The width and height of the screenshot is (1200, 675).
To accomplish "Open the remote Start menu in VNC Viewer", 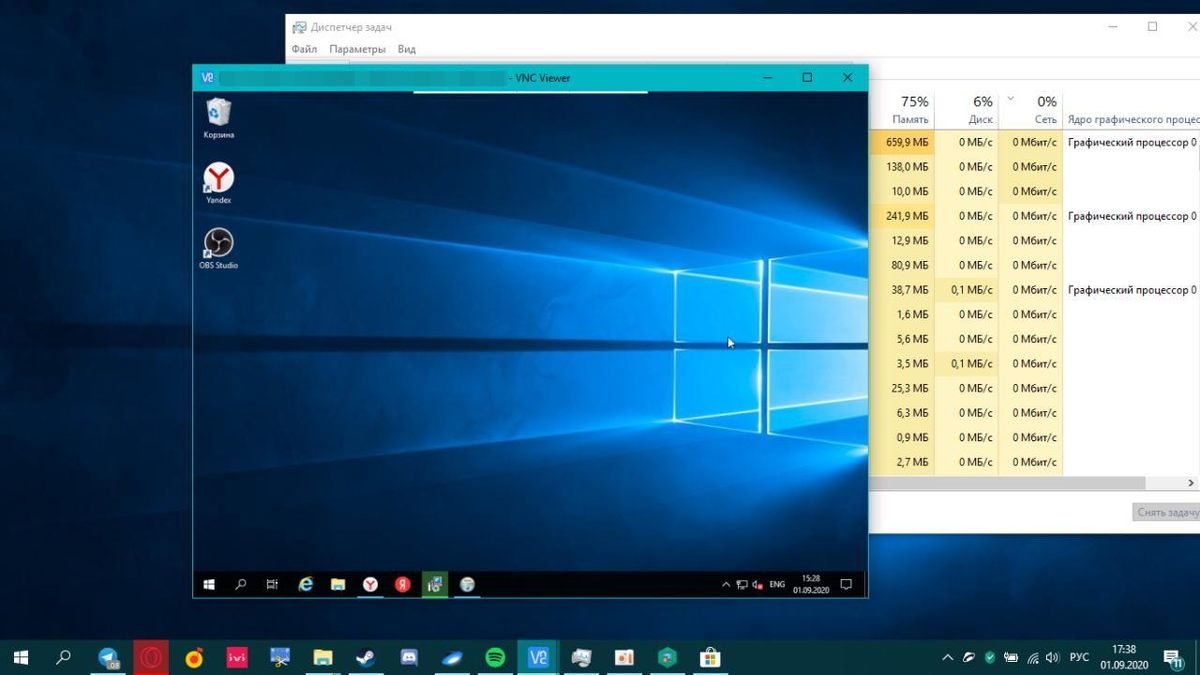I will [209, 585].
